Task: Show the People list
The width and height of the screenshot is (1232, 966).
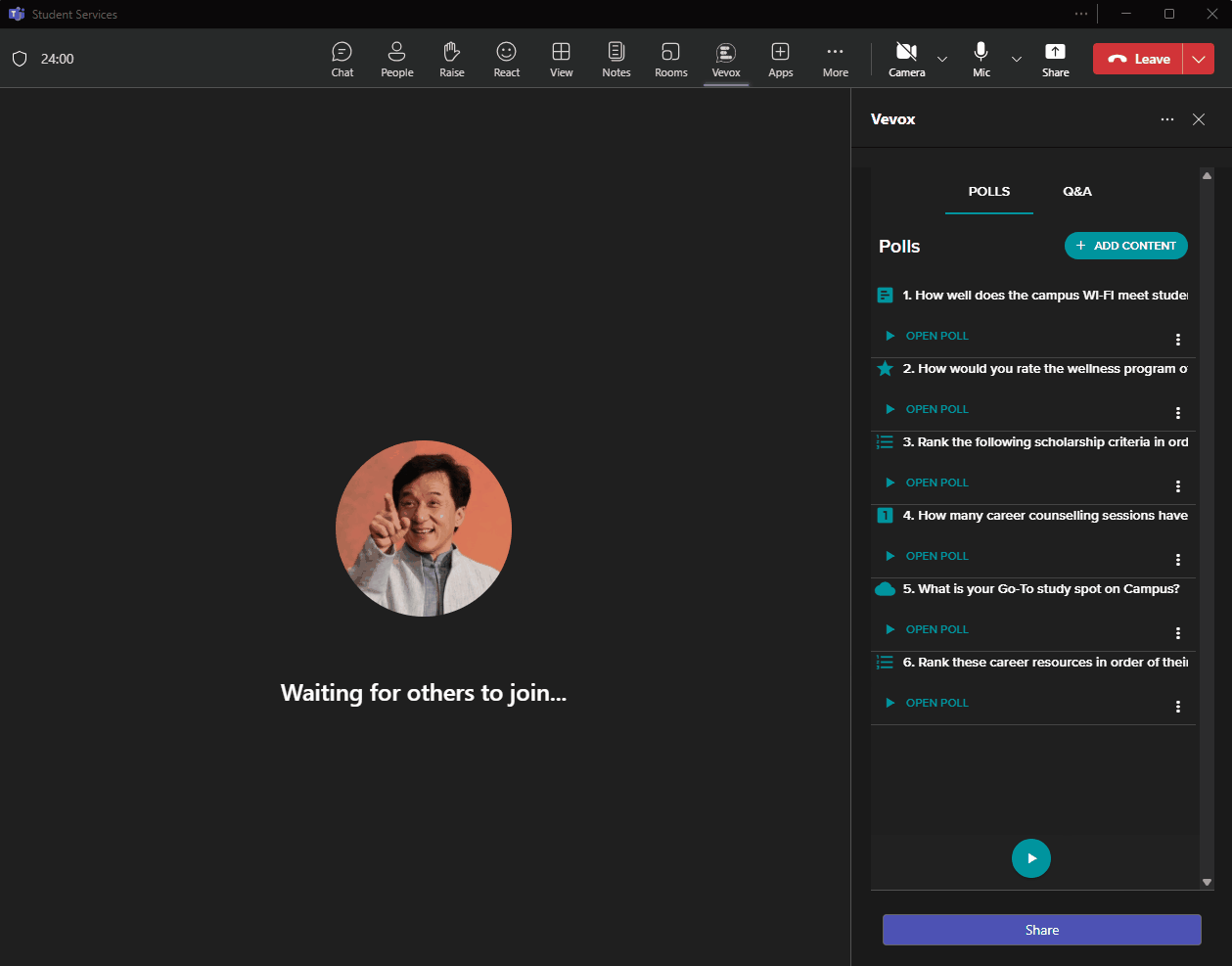Action: 396,59
